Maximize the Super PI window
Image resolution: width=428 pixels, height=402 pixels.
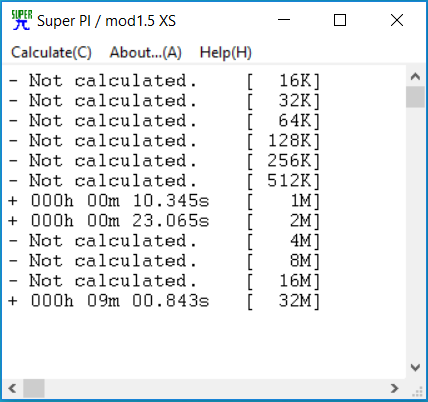click(340, 20)
